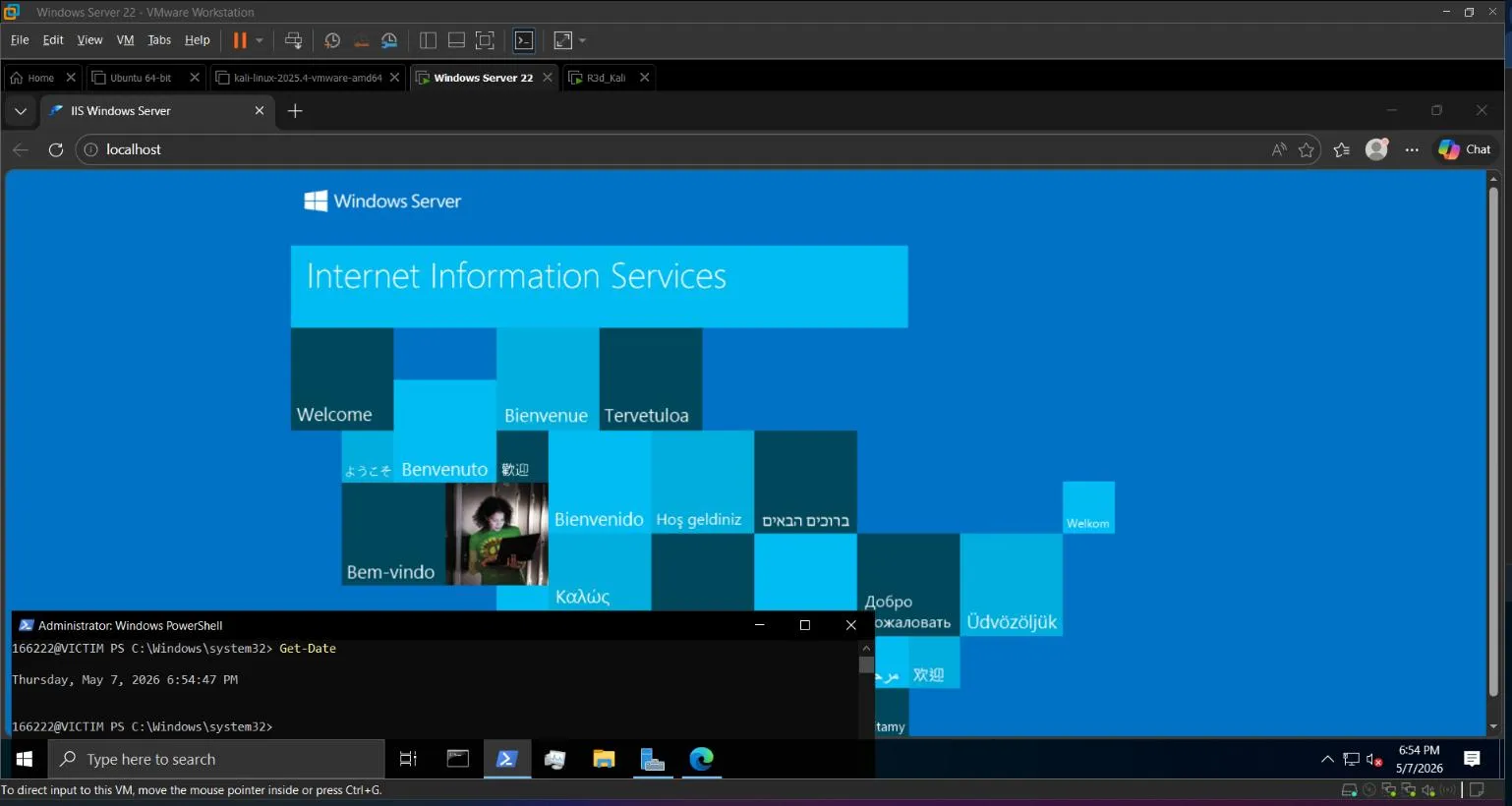Click the Edge page vertical scrollbar
This screenshot has width=1512, height=806.
[1493, 440]
